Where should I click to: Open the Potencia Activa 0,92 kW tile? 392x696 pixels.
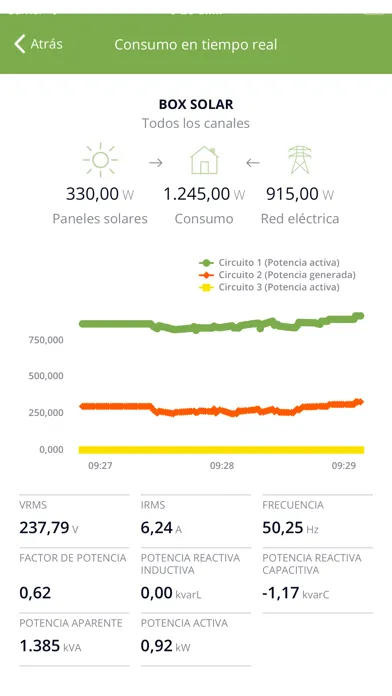click(196, 639)
